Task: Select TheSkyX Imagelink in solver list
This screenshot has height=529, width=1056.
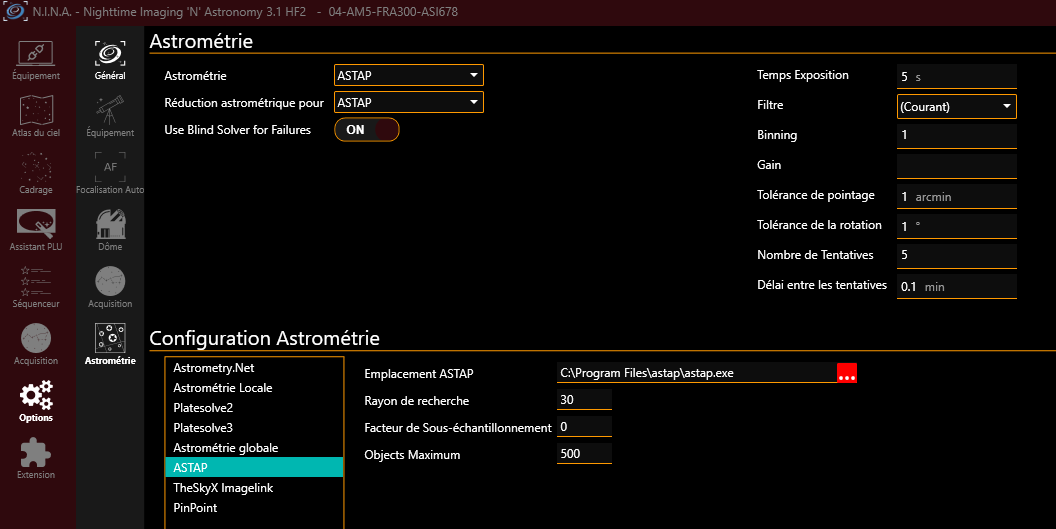Action: (x=255, y=487)
